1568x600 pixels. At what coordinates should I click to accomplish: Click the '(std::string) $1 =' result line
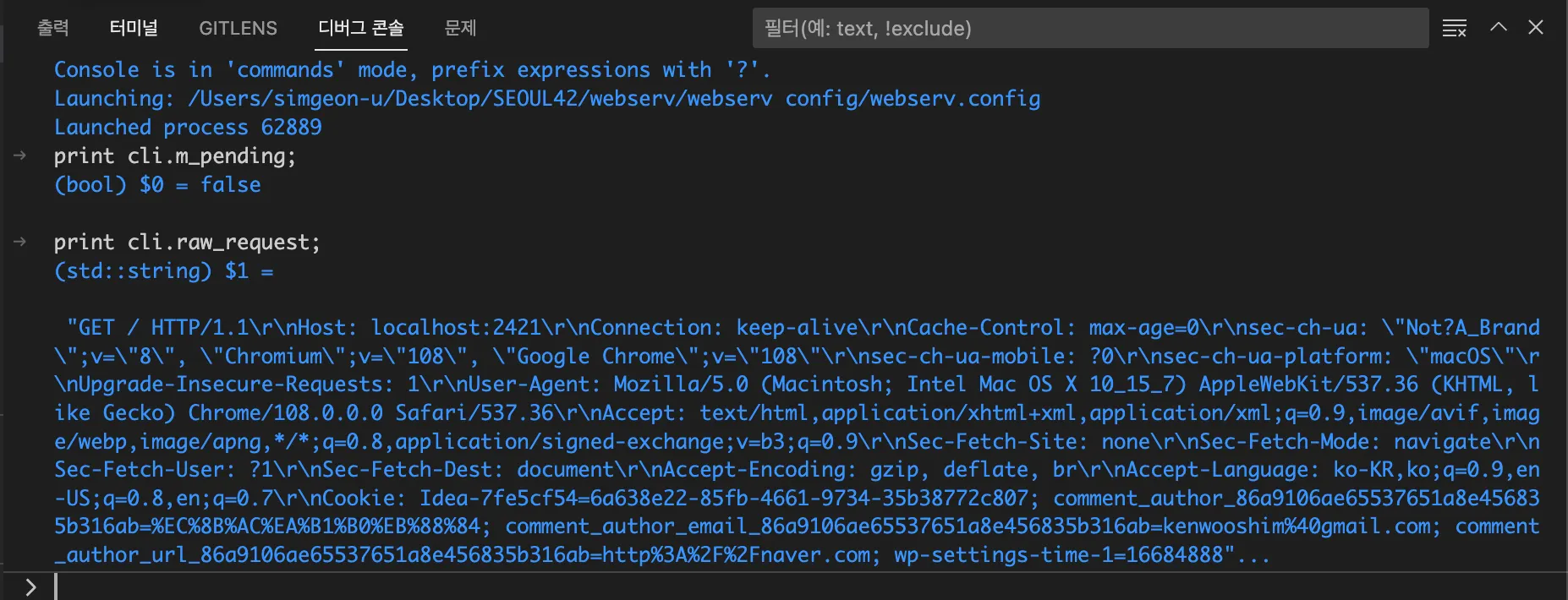[x=164, y=271]
